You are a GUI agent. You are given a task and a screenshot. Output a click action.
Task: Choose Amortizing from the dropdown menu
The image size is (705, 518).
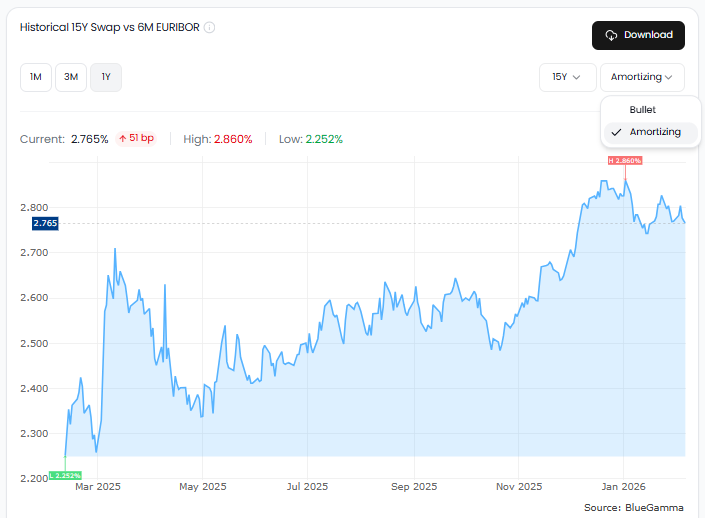(651, 132)
